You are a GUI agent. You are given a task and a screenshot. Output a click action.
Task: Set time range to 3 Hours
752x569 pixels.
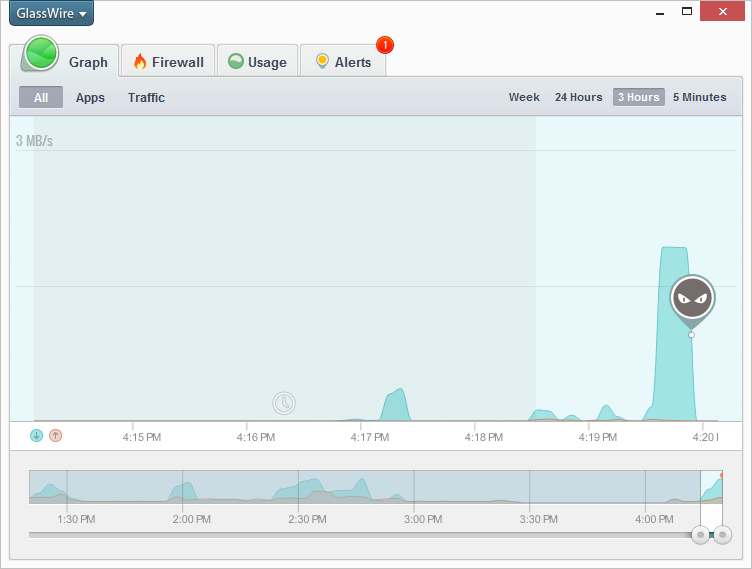(638, 97)
